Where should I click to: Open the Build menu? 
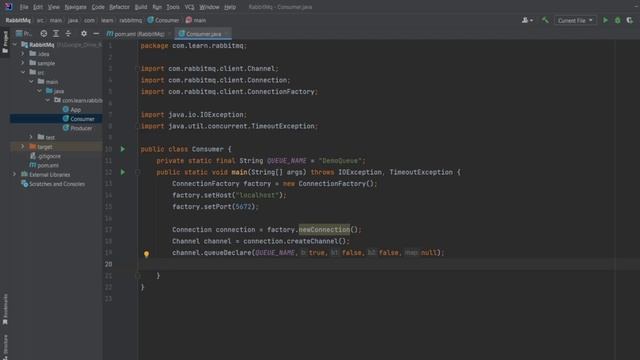(x=141, y=7)
